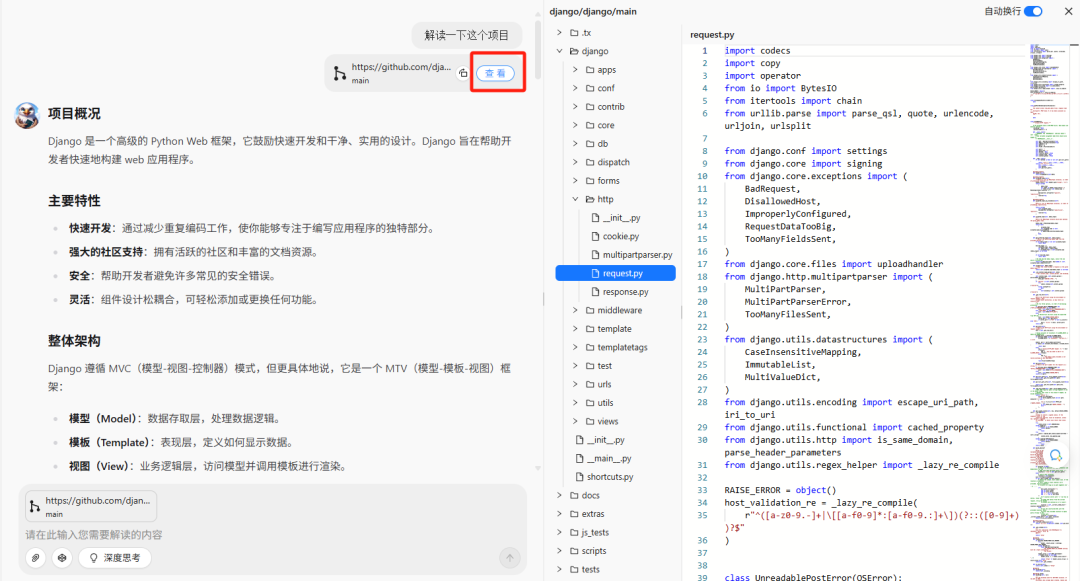Image resolution: width=1080 pixels, height=581 pixels.
Task: Click the folder icon of conf
Action: (x=590, y=88)
